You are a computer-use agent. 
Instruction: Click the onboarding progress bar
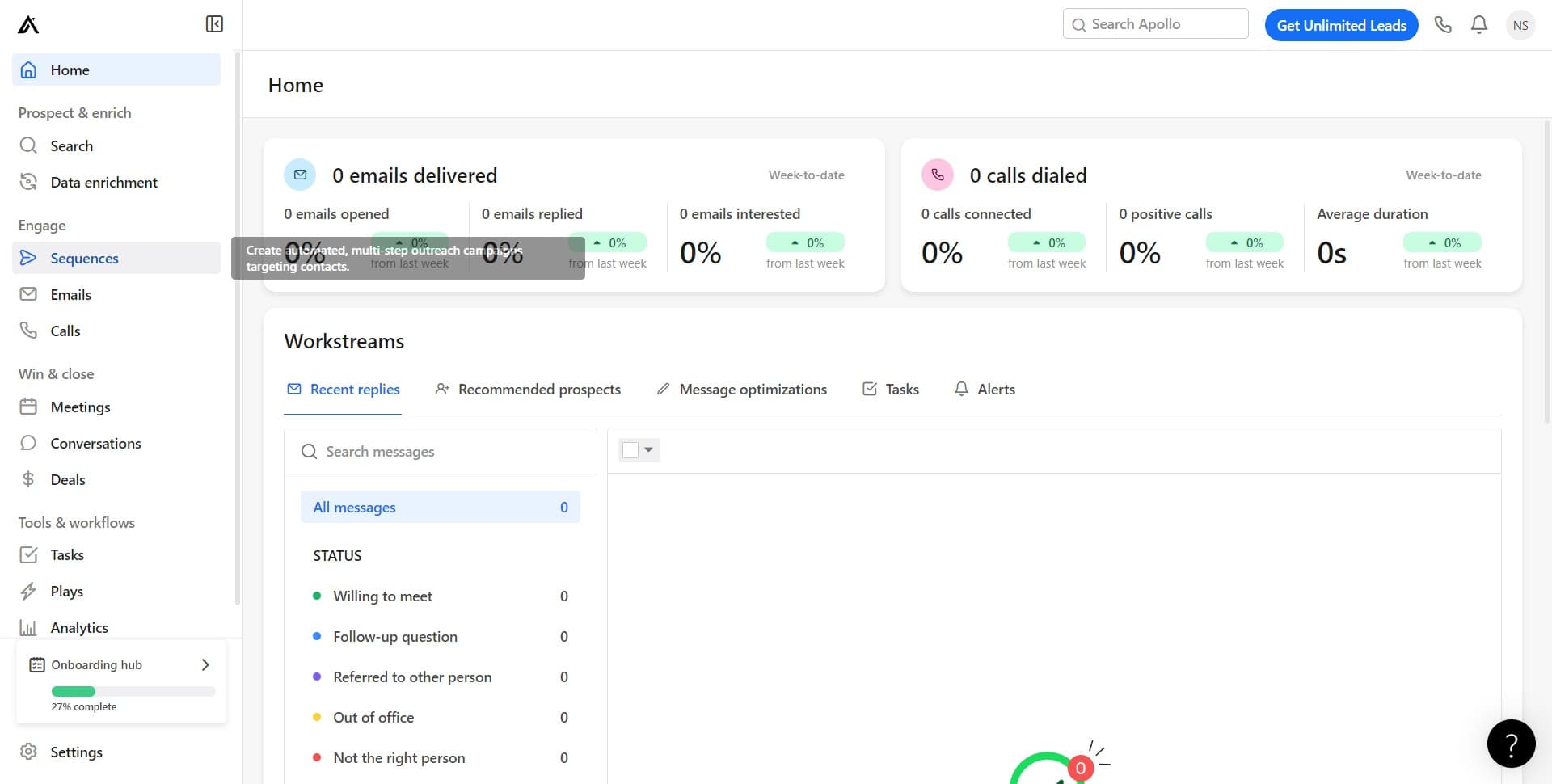(x=133, y=691)
